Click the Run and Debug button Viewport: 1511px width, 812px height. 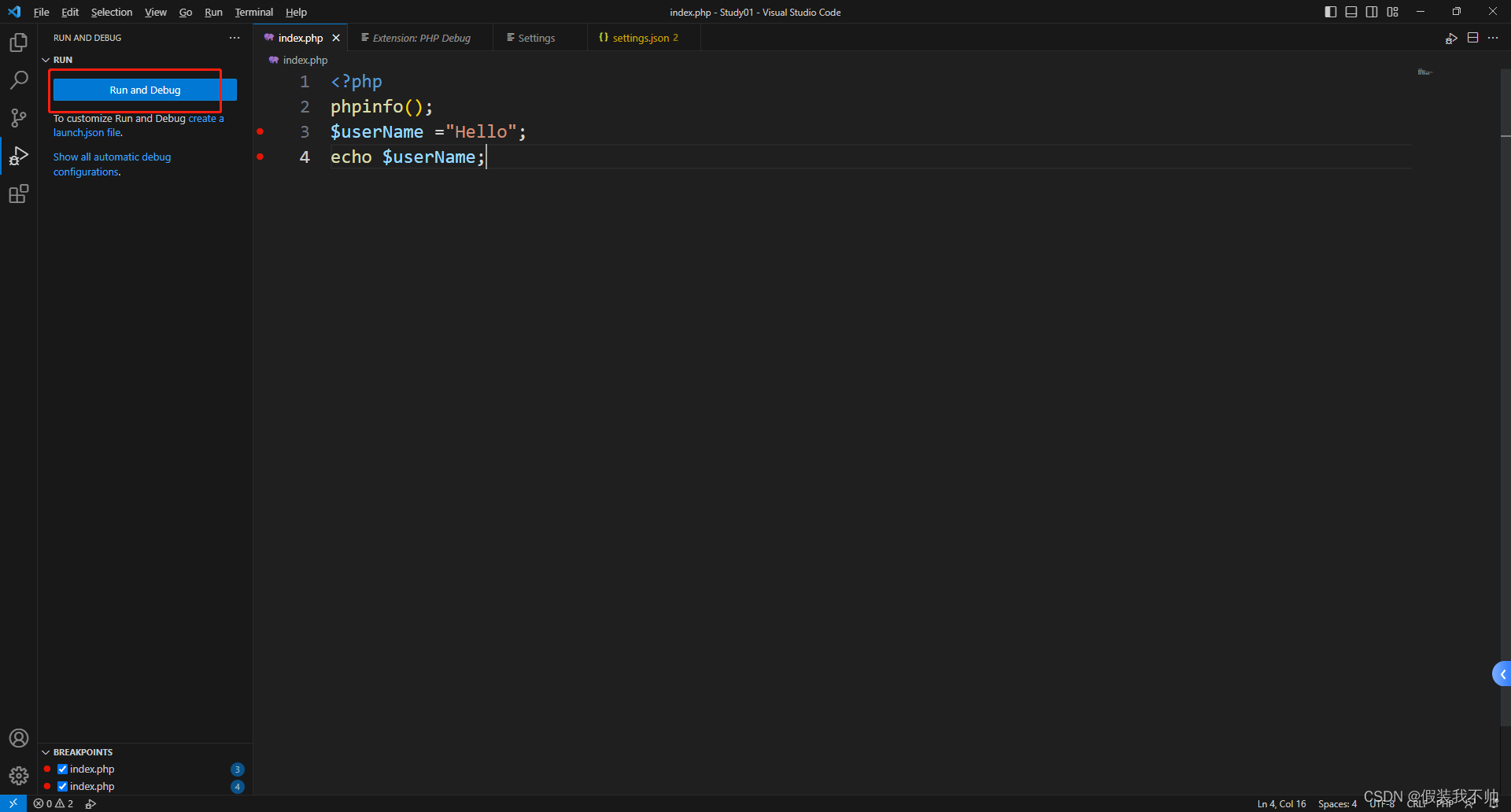(145, 90)
